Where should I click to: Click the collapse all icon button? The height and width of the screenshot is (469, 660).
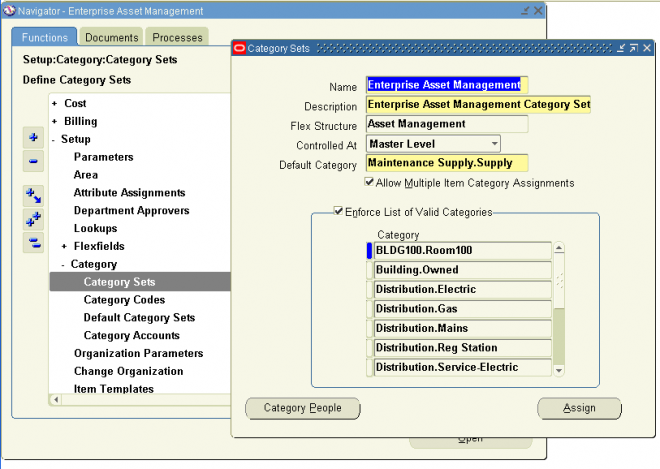pos(33,243)
